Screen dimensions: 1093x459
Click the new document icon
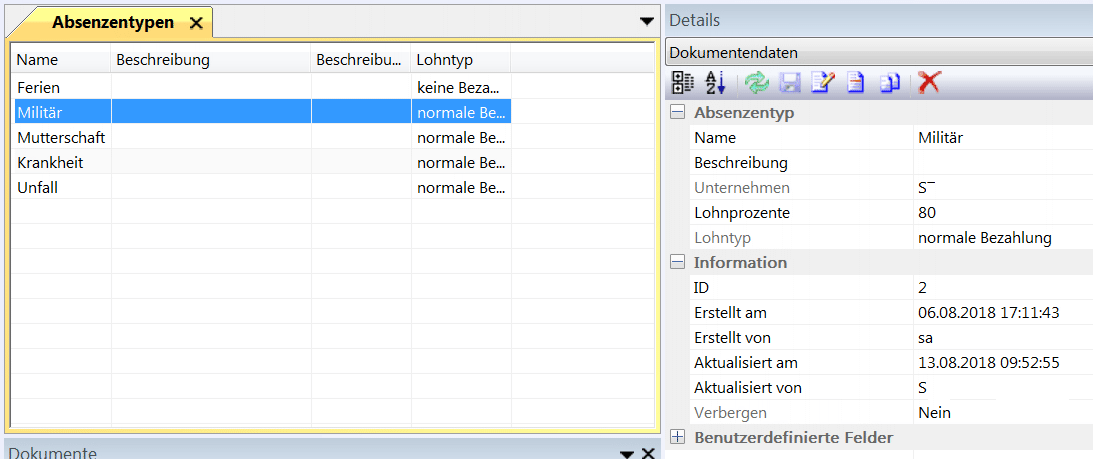[x=855, y=83]
